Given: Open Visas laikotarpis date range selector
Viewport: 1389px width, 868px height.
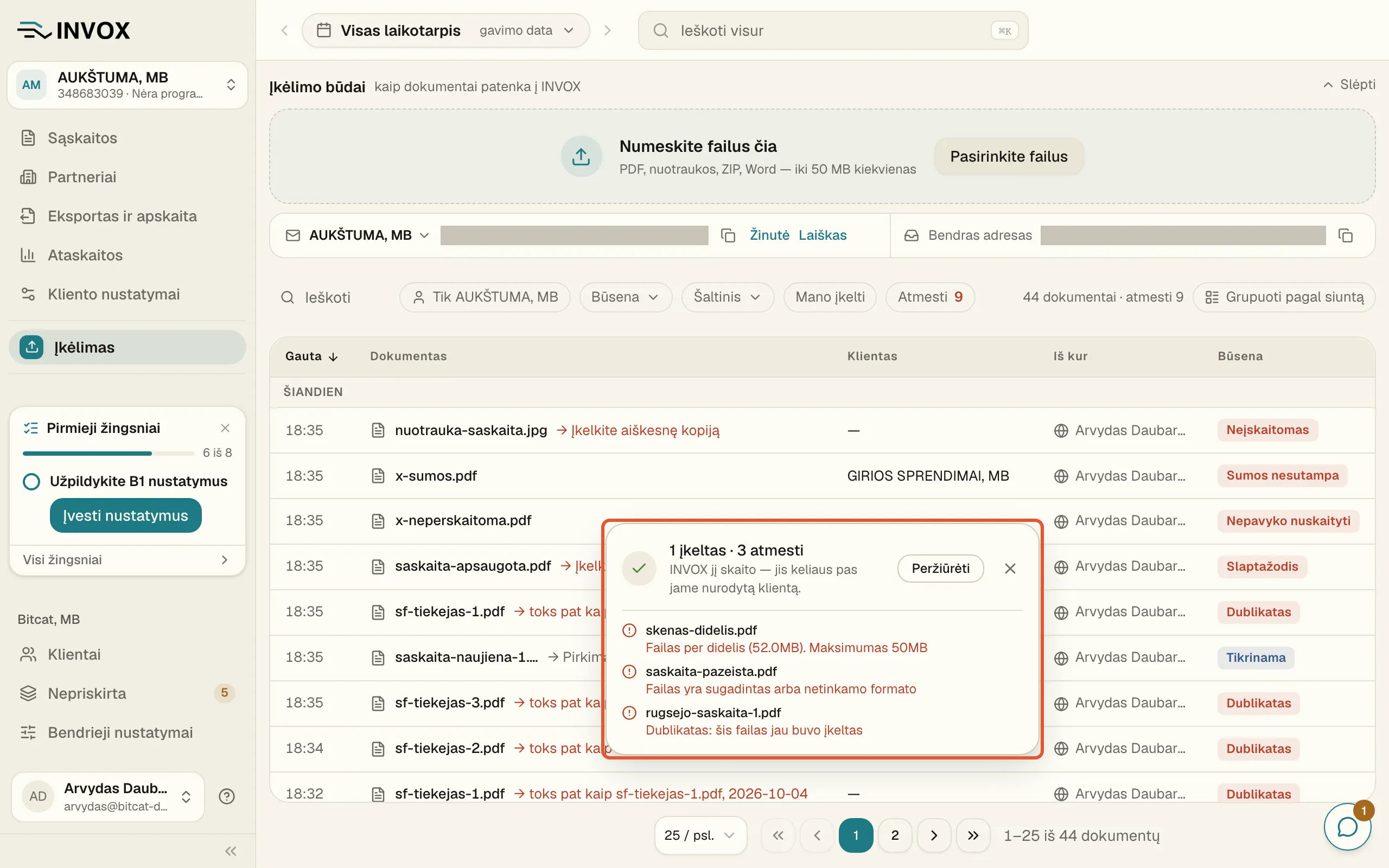Looking at the screenshot, I should (x=445, y=30).
